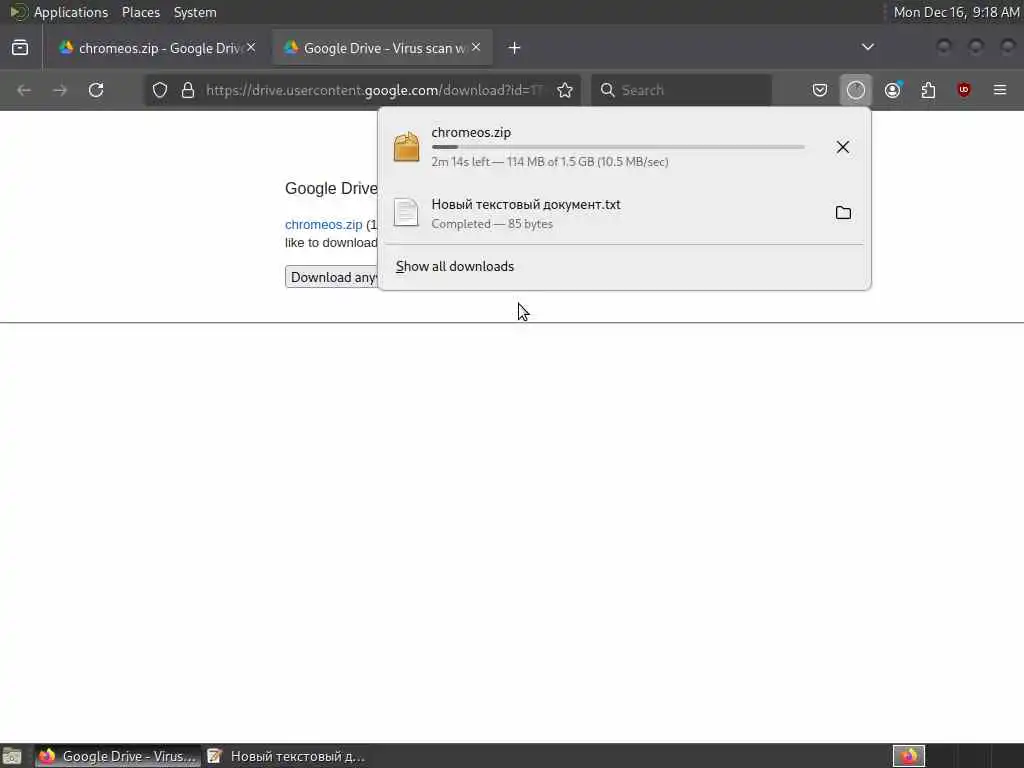Click the clock in top panel
This screenshot has height=768, width=1024.
point(956,12)
